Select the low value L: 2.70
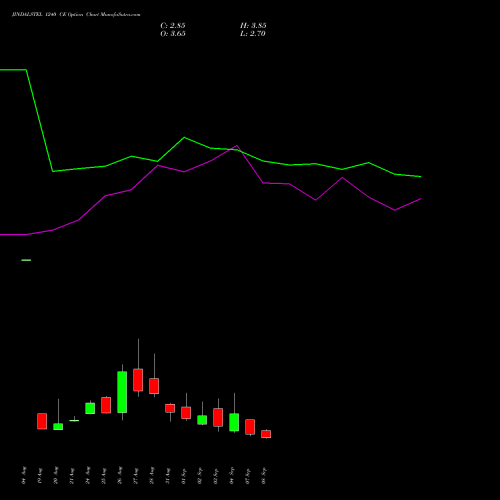500x500 pixels. [253, 34]
